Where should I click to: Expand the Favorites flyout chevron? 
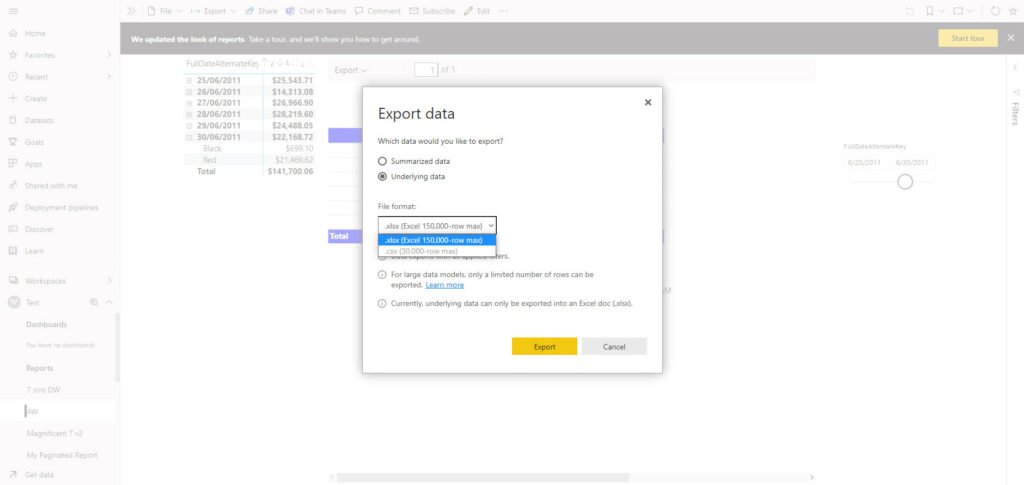(x=109, y=55)
